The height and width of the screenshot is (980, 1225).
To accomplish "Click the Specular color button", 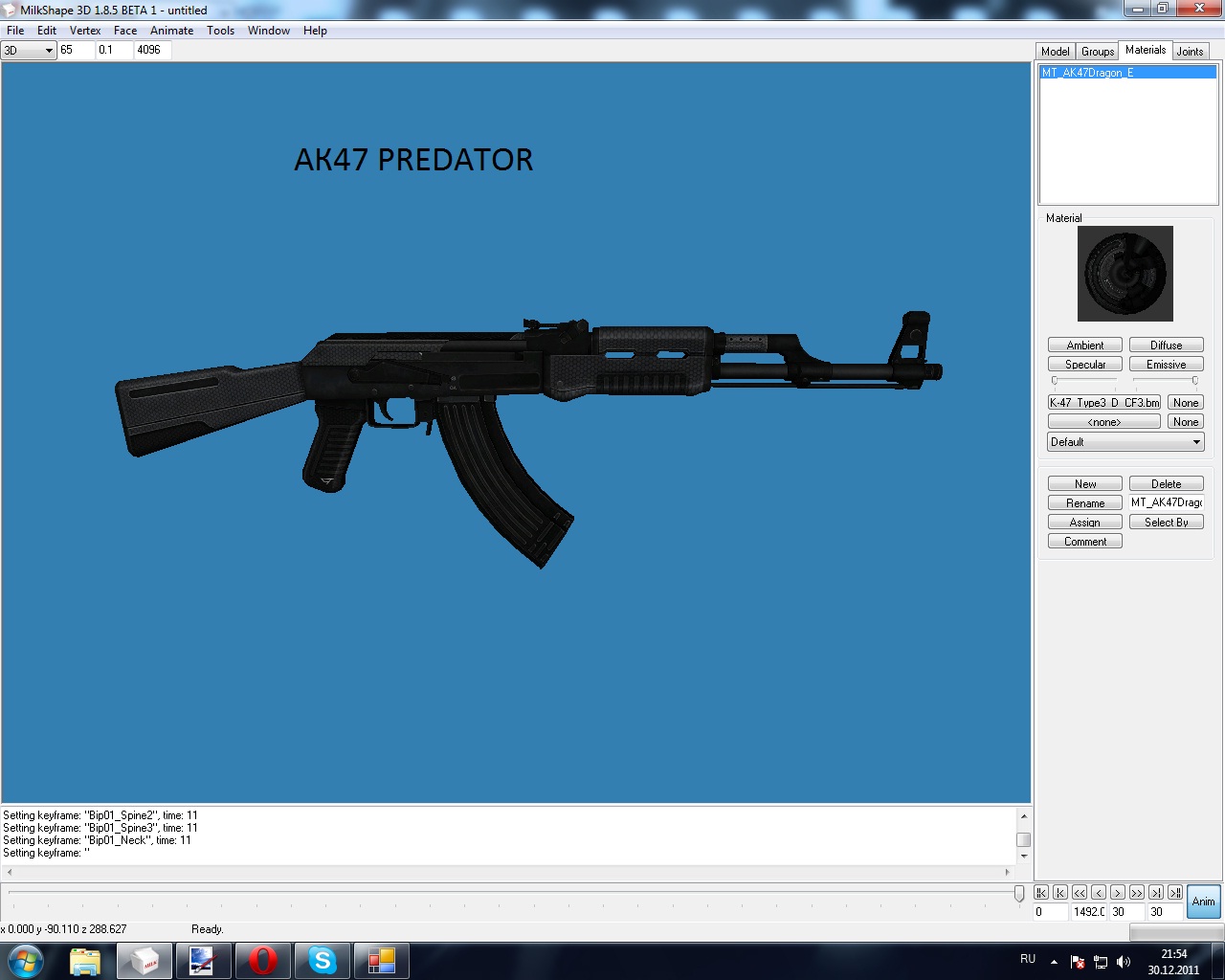I will pos(1085,365).
